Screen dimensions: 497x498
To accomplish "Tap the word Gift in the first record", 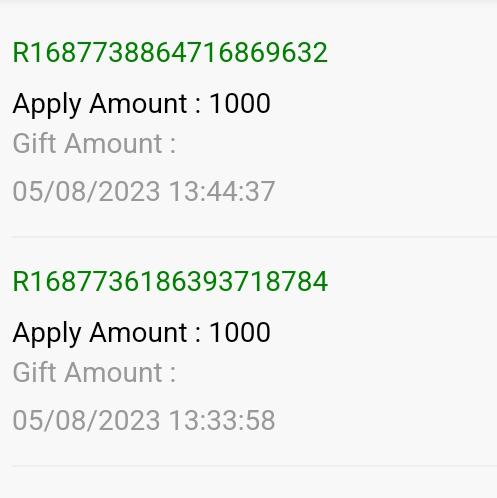I will [x=34, y=143].
